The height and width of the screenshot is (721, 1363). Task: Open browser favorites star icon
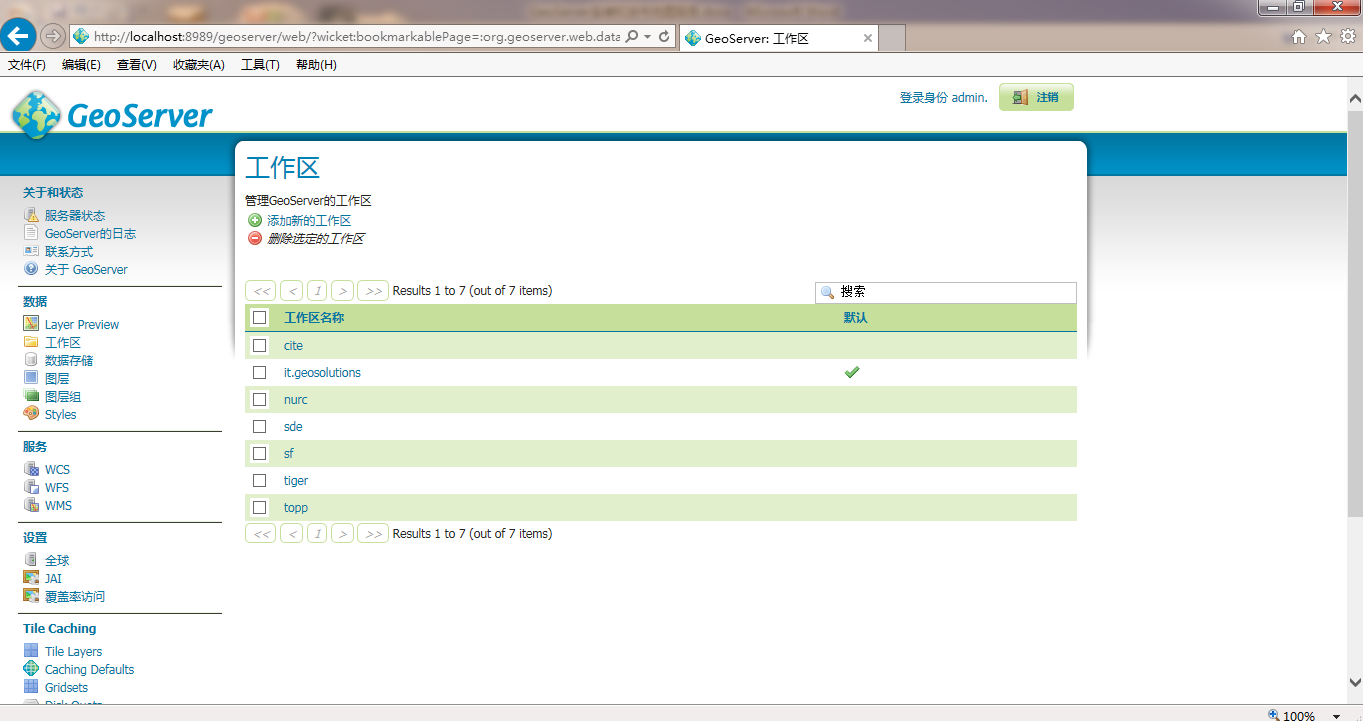tap(1323, 36)
